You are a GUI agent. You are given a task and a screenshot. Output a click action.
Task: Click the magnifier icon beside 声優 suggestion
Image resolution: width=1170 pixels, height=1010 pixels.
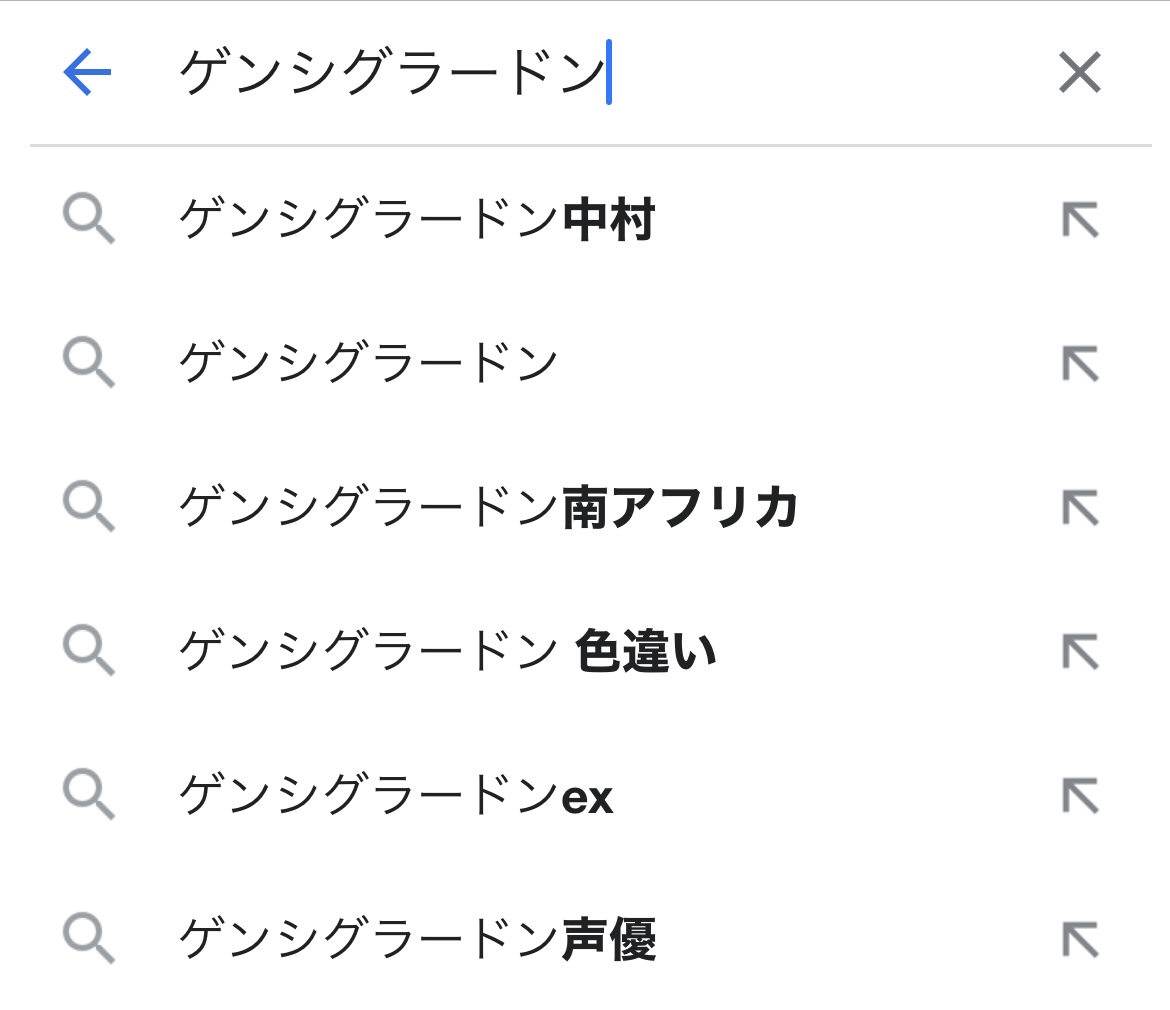pos(89,940)
